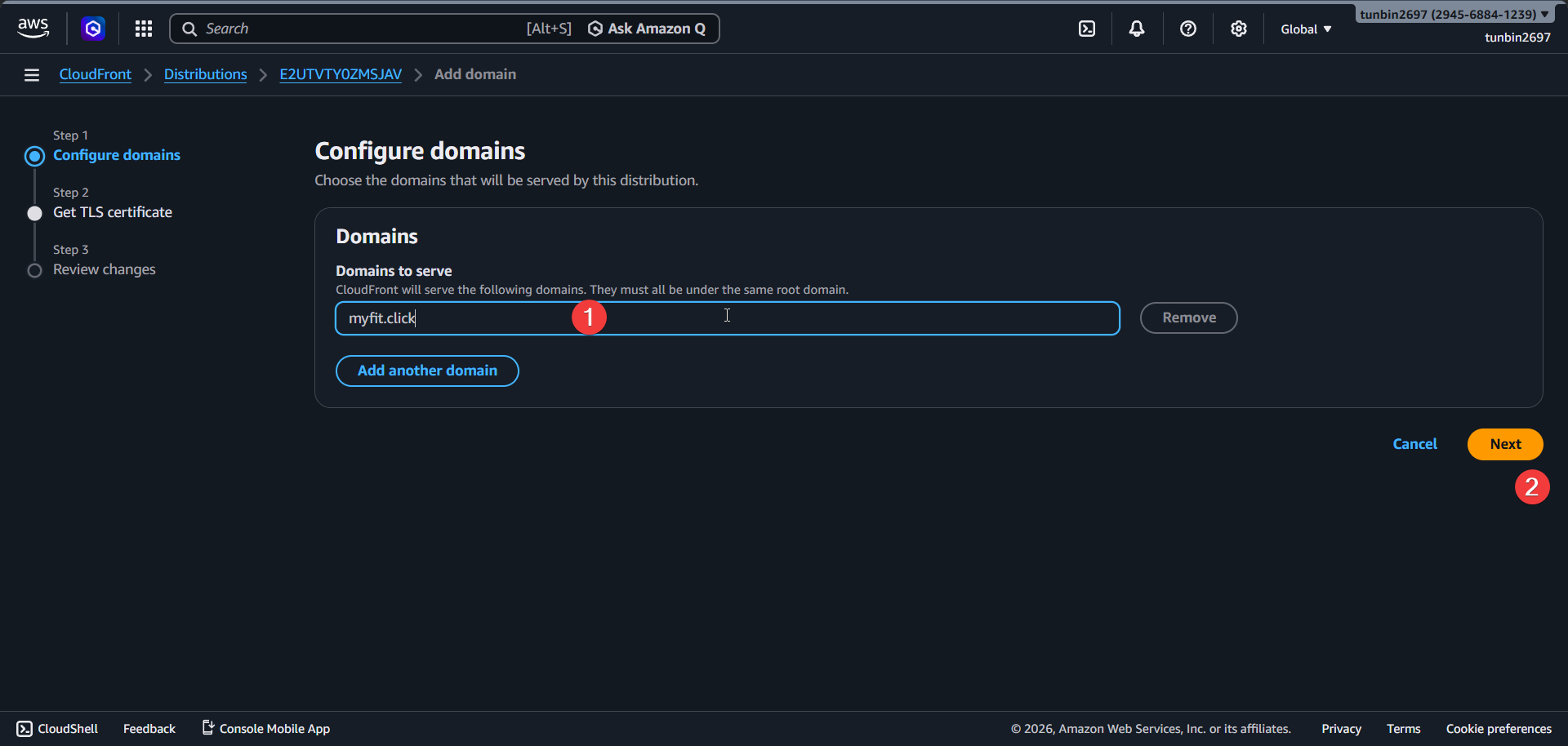Open the help question-mark icon
Viewport: 1568px width, 746px height.
point(1187,28)
